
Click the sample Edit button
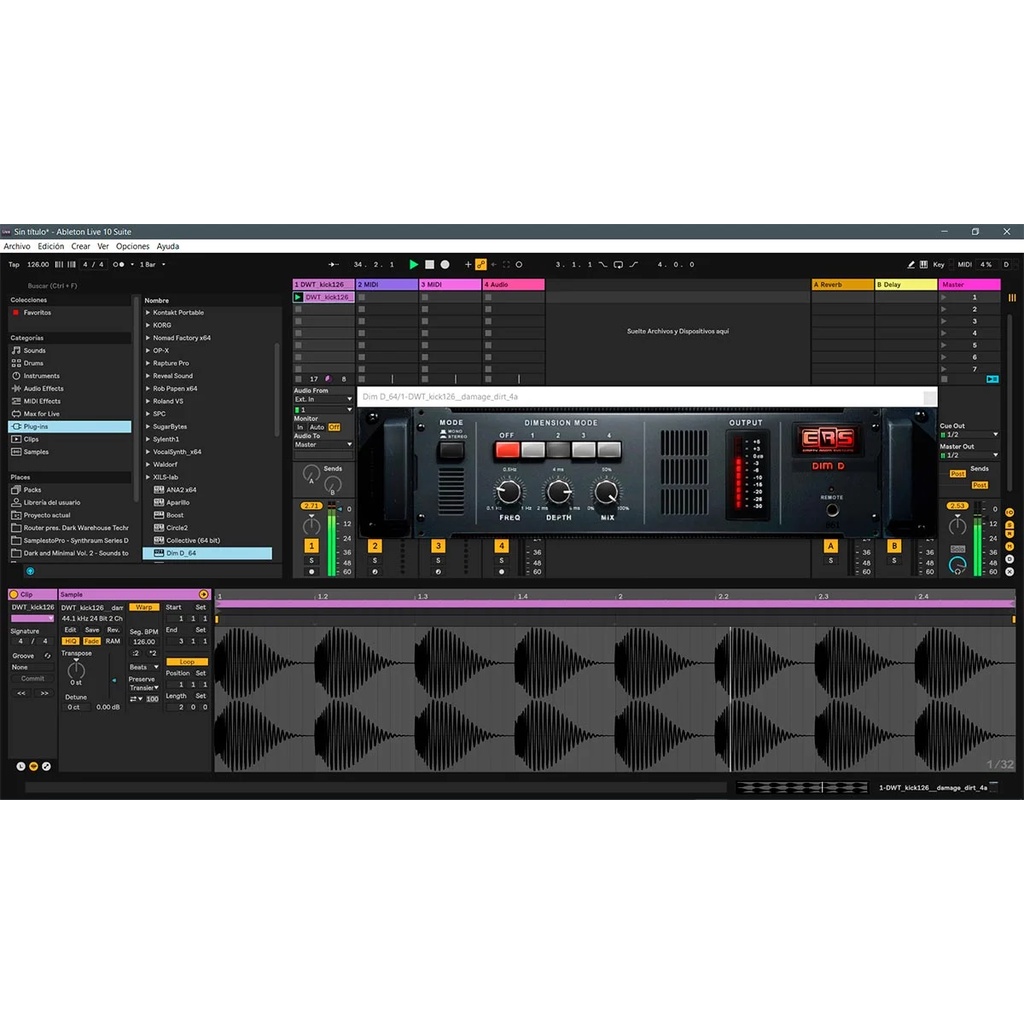(70, 630)
